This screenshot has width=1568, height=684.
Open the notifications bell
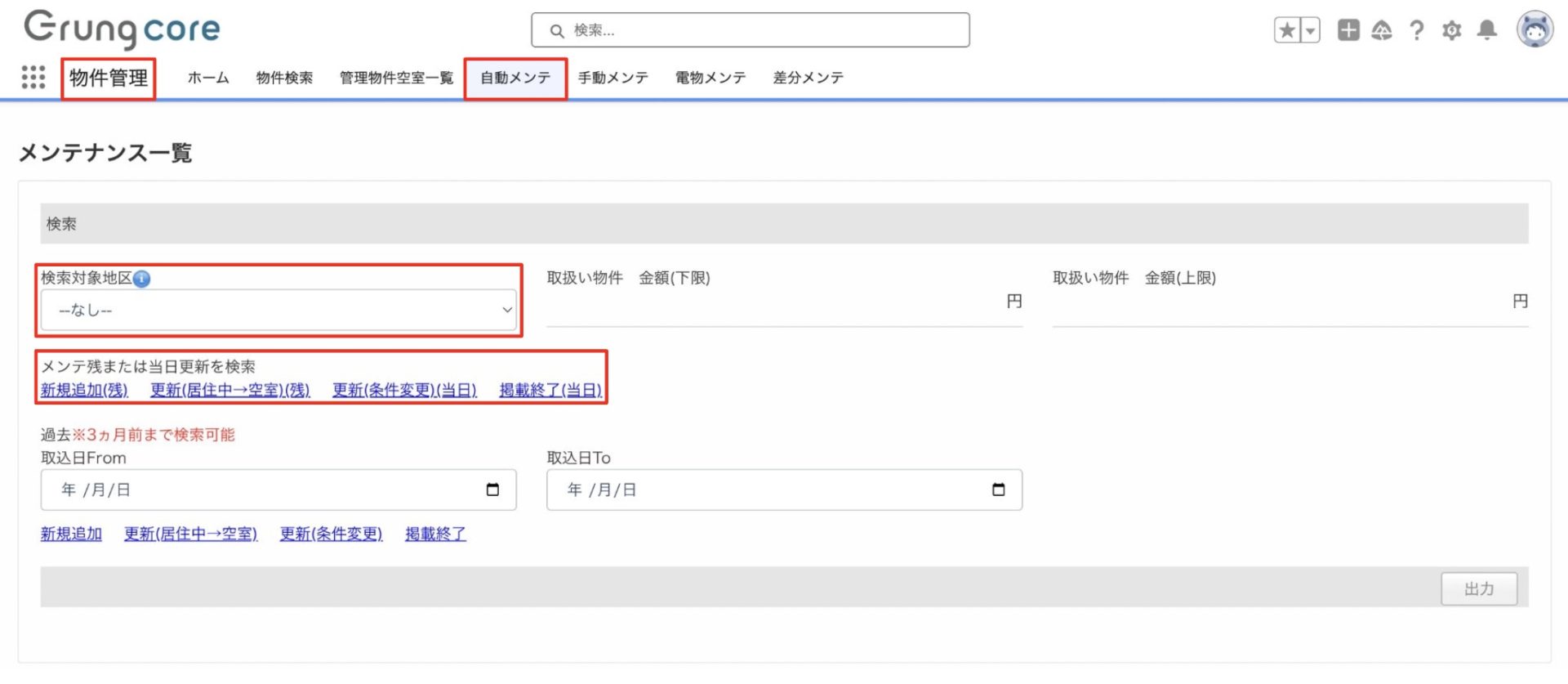click(x=1487, y=31)
